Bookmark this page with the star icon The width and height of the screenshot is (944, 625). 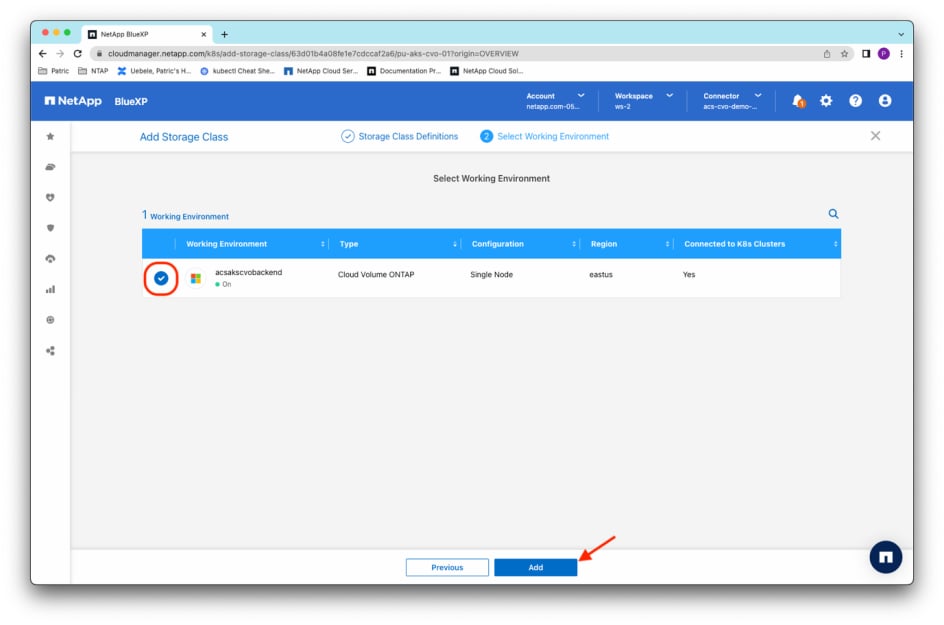pos(844,54)
